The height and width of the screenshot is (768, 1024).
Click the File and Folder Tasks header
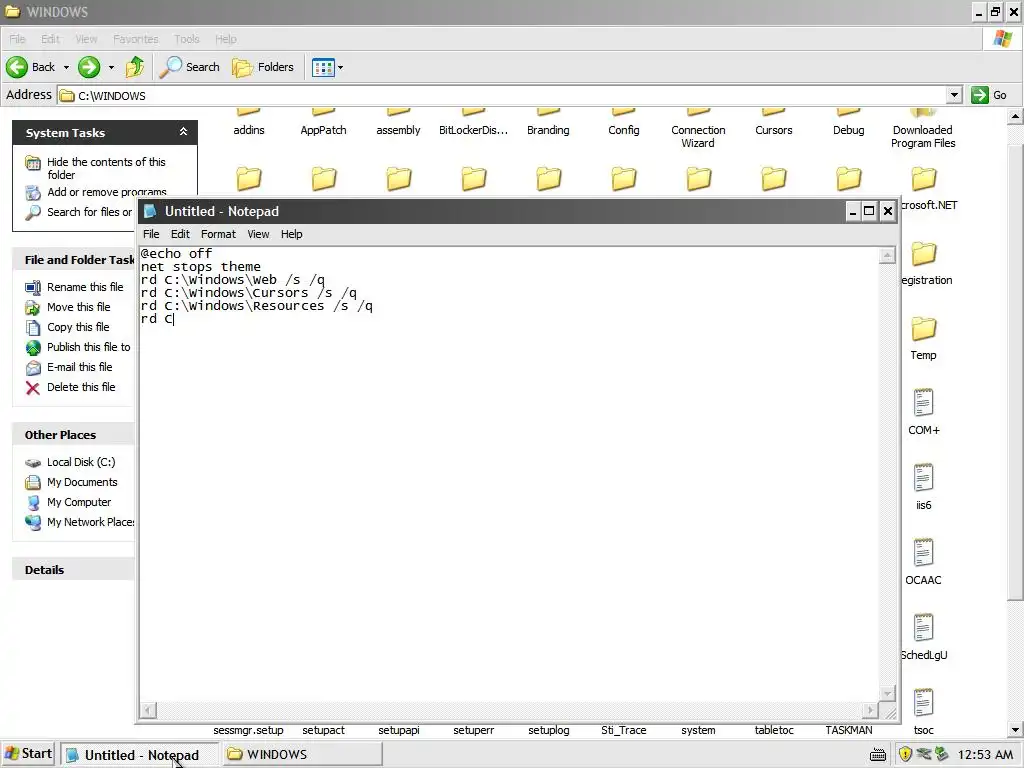73,259
